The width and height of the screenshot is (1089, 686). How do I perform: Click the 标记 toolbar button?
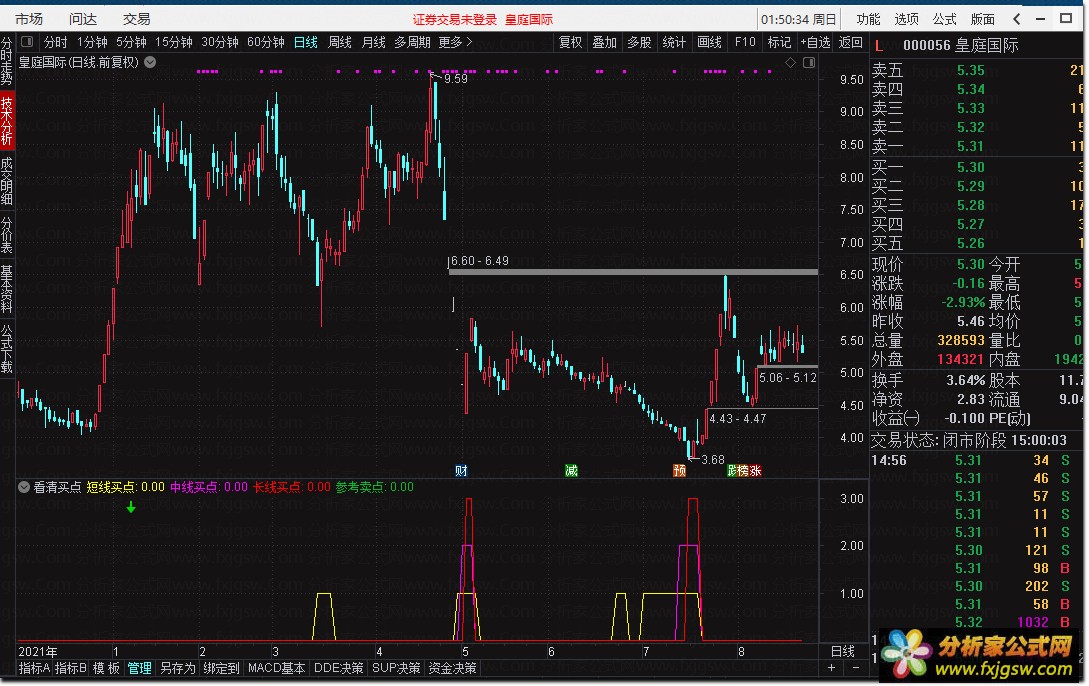[779, 42]
